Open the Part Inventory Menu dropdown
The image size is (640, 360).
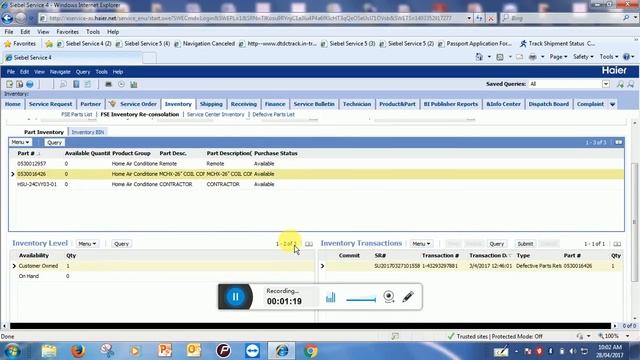pos(20,142)
